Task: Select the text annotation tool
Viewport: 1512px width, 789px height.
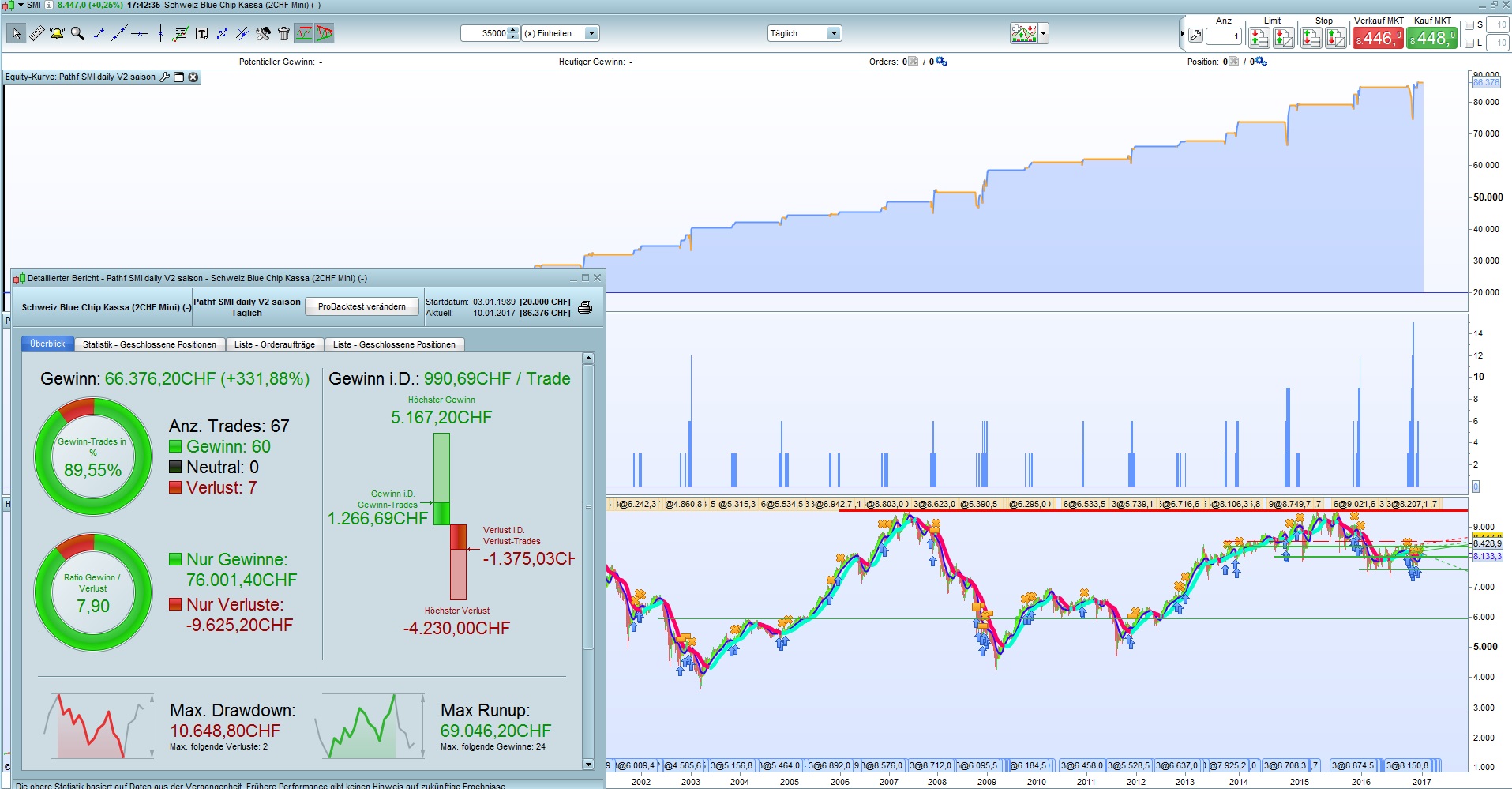Action: tap(201, 33)
